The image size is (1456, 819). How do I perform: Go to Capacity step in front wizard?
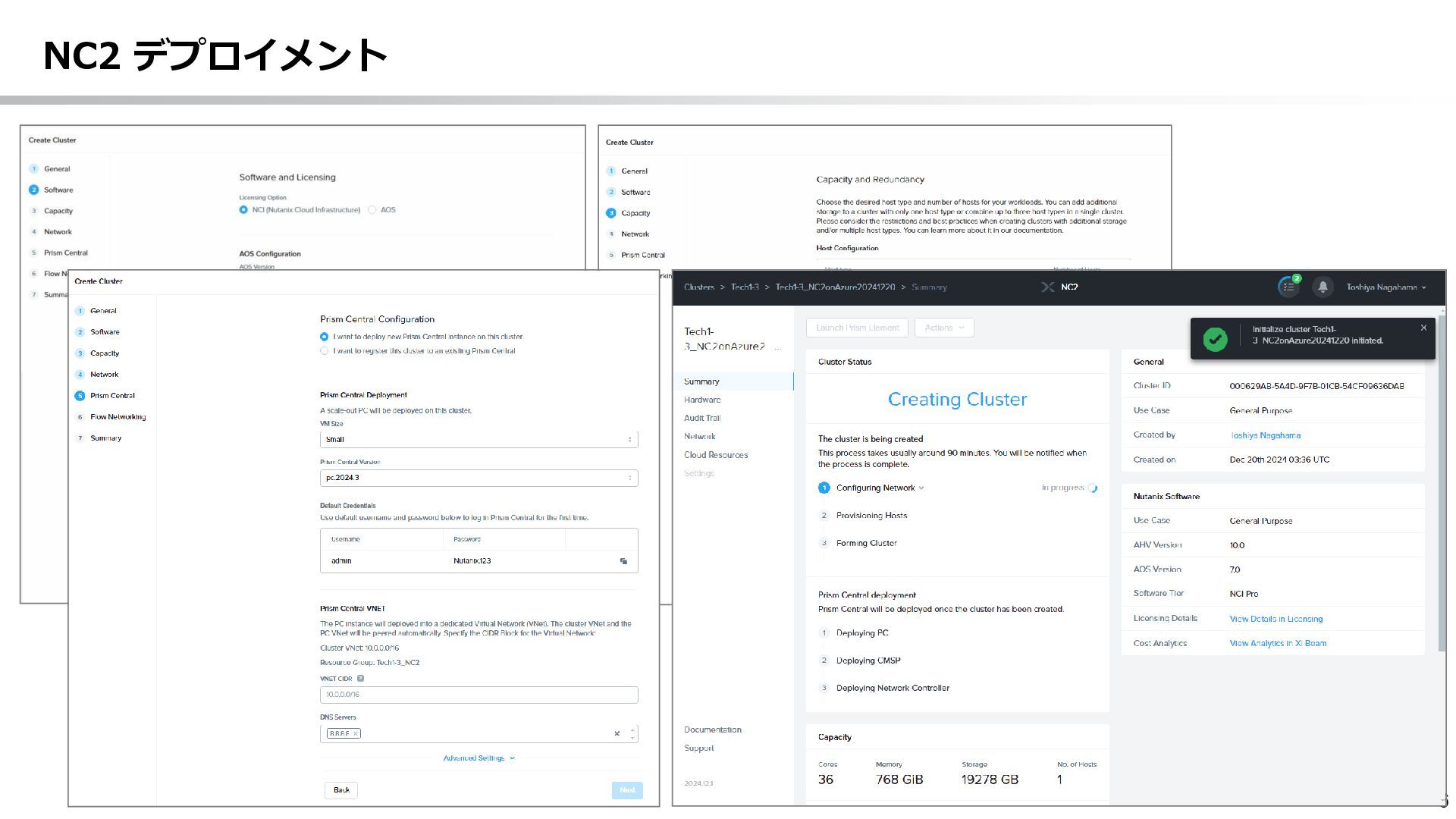98,353
